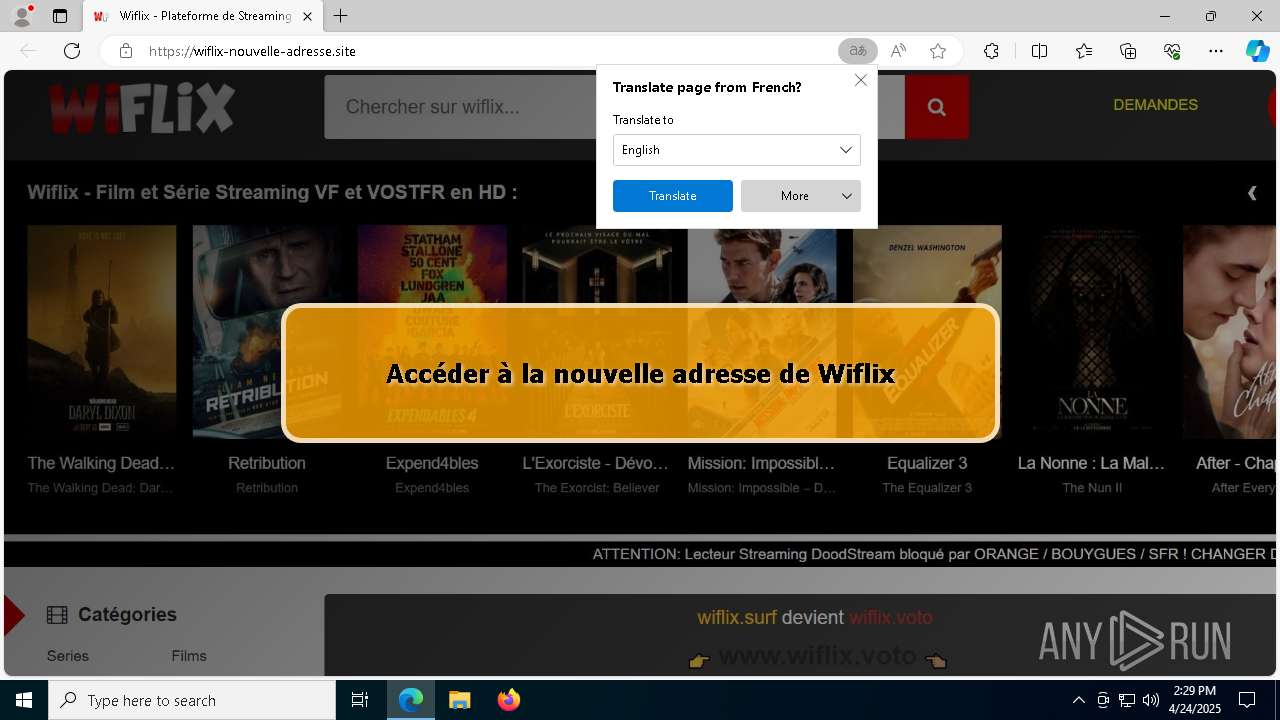Enable split screen view
Image resolution: width=1280 pixels, height=720 pixels.
(1039, 51)
